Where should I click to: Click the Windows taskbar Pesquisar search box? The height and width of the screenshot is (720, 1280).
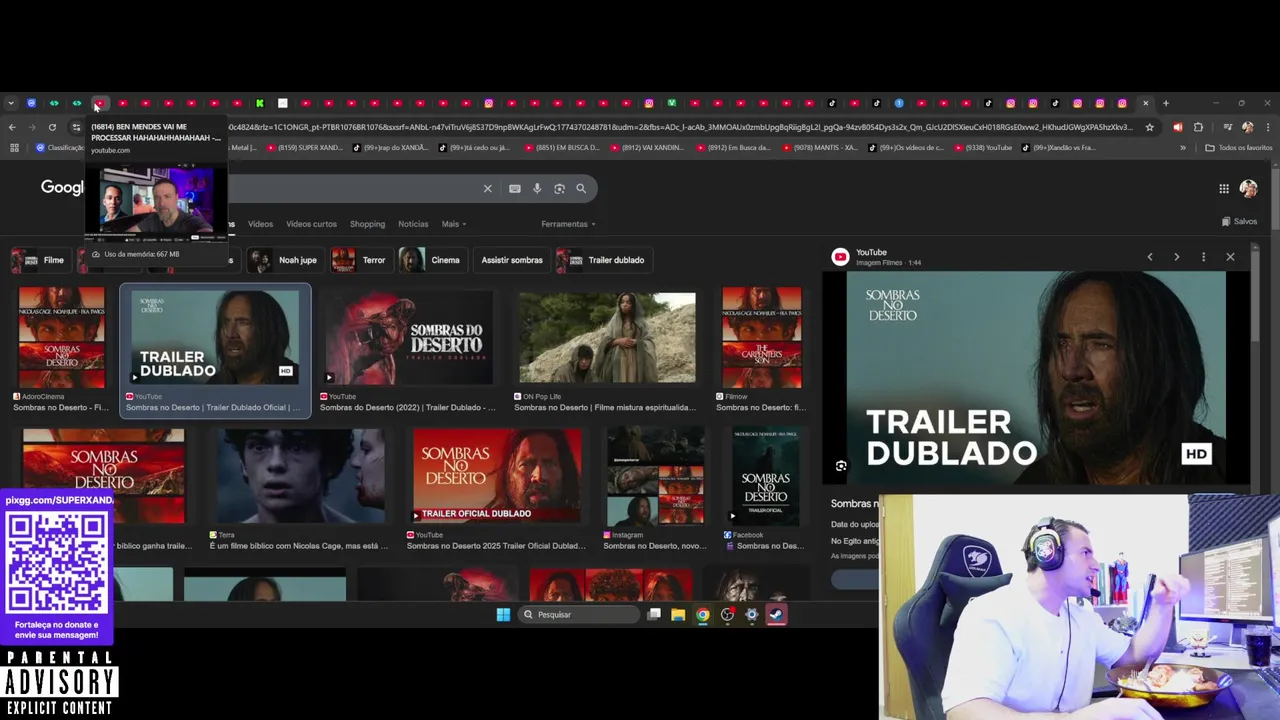click(x=579, y=614)
